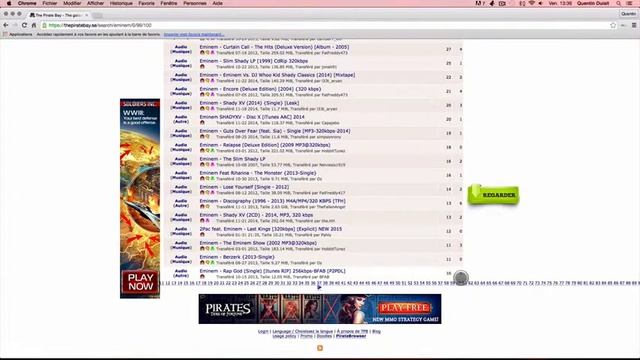Open Spotlight search in the menu bar
The height and width of the screenshot is (360, 640).
tap(619, 3)
